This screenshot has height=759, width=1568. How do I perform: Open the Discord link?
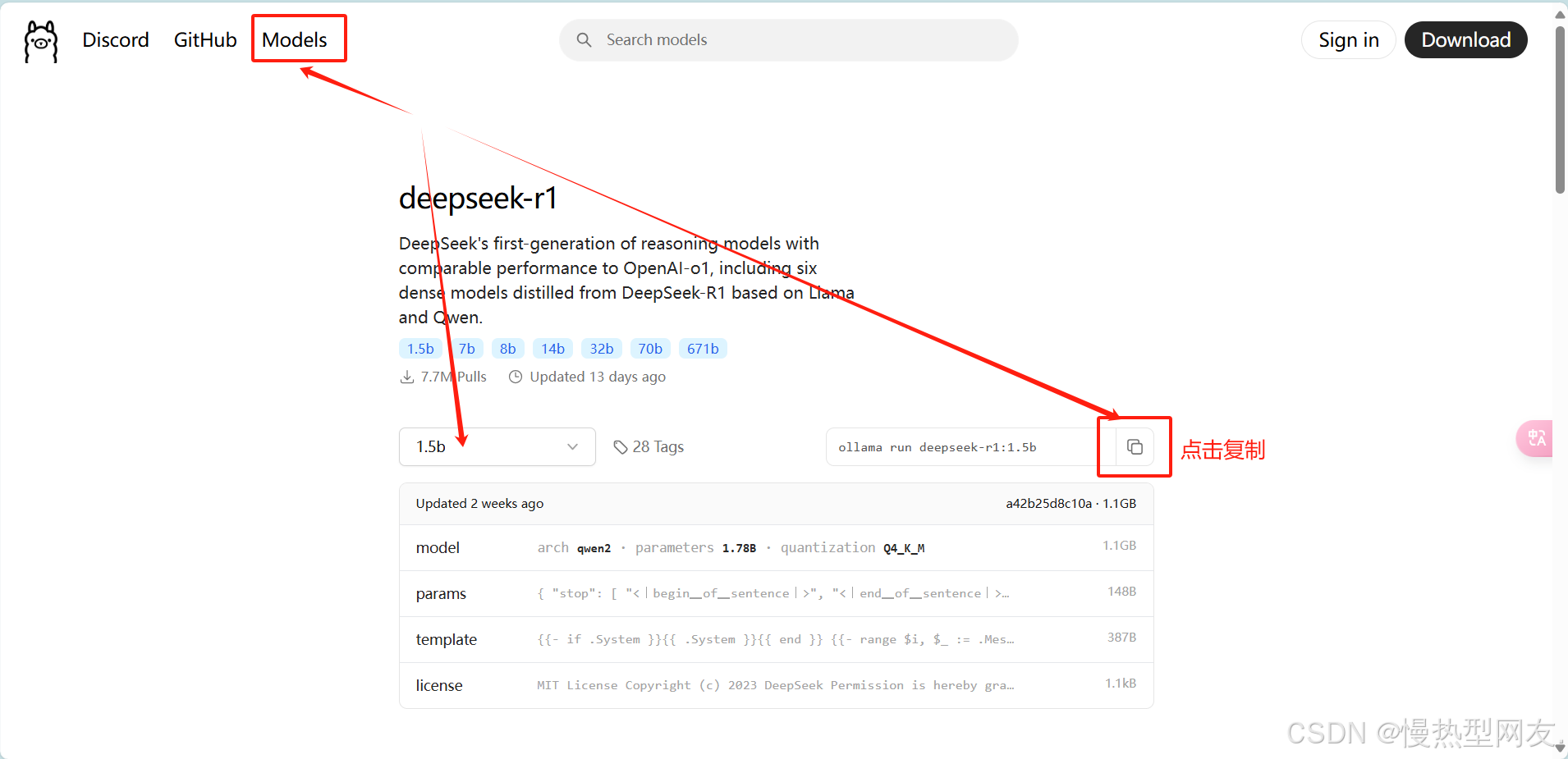[116, 40]
